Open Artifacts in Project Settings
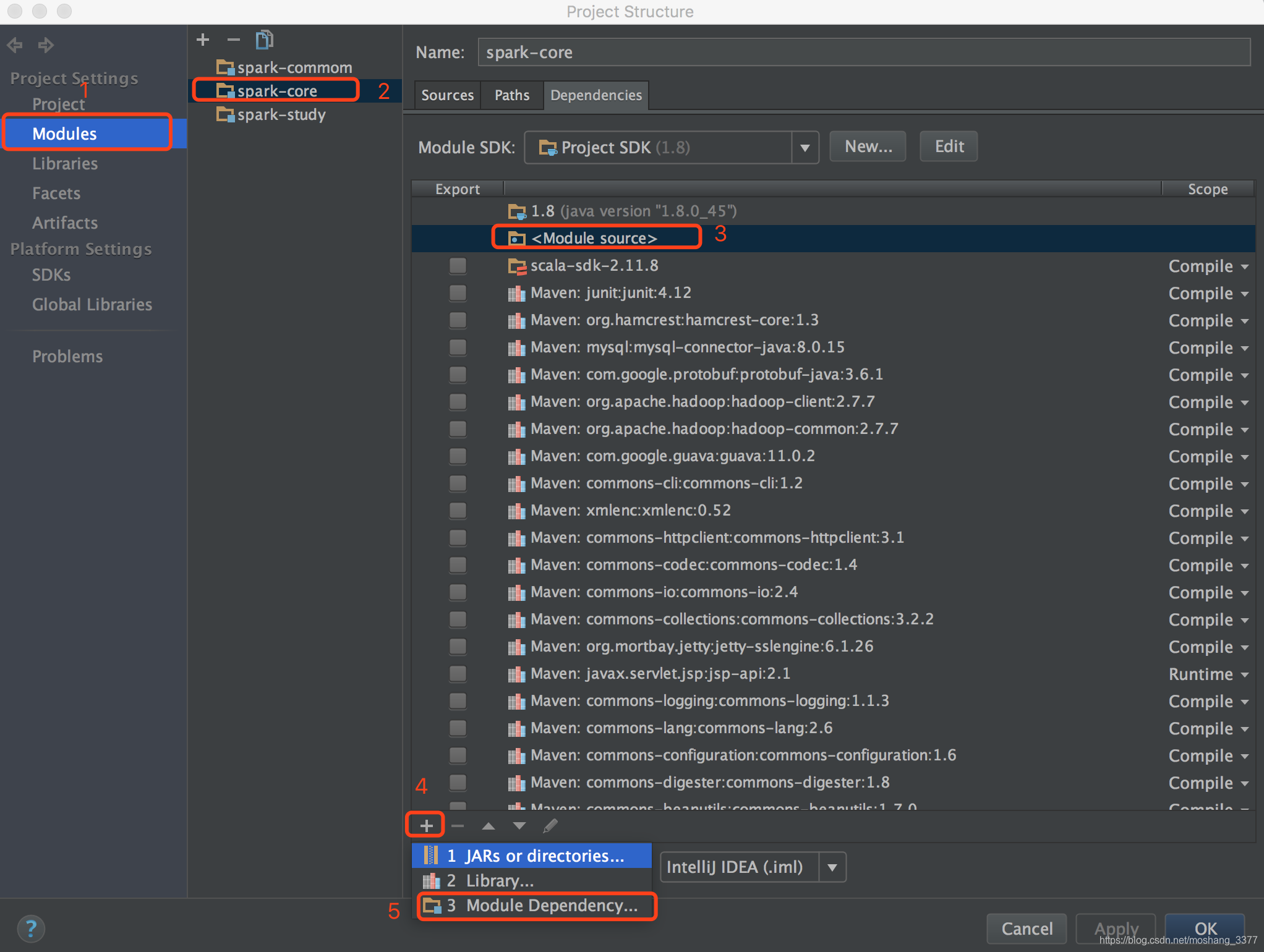The image size is (1264, 952). coord(65,223)
